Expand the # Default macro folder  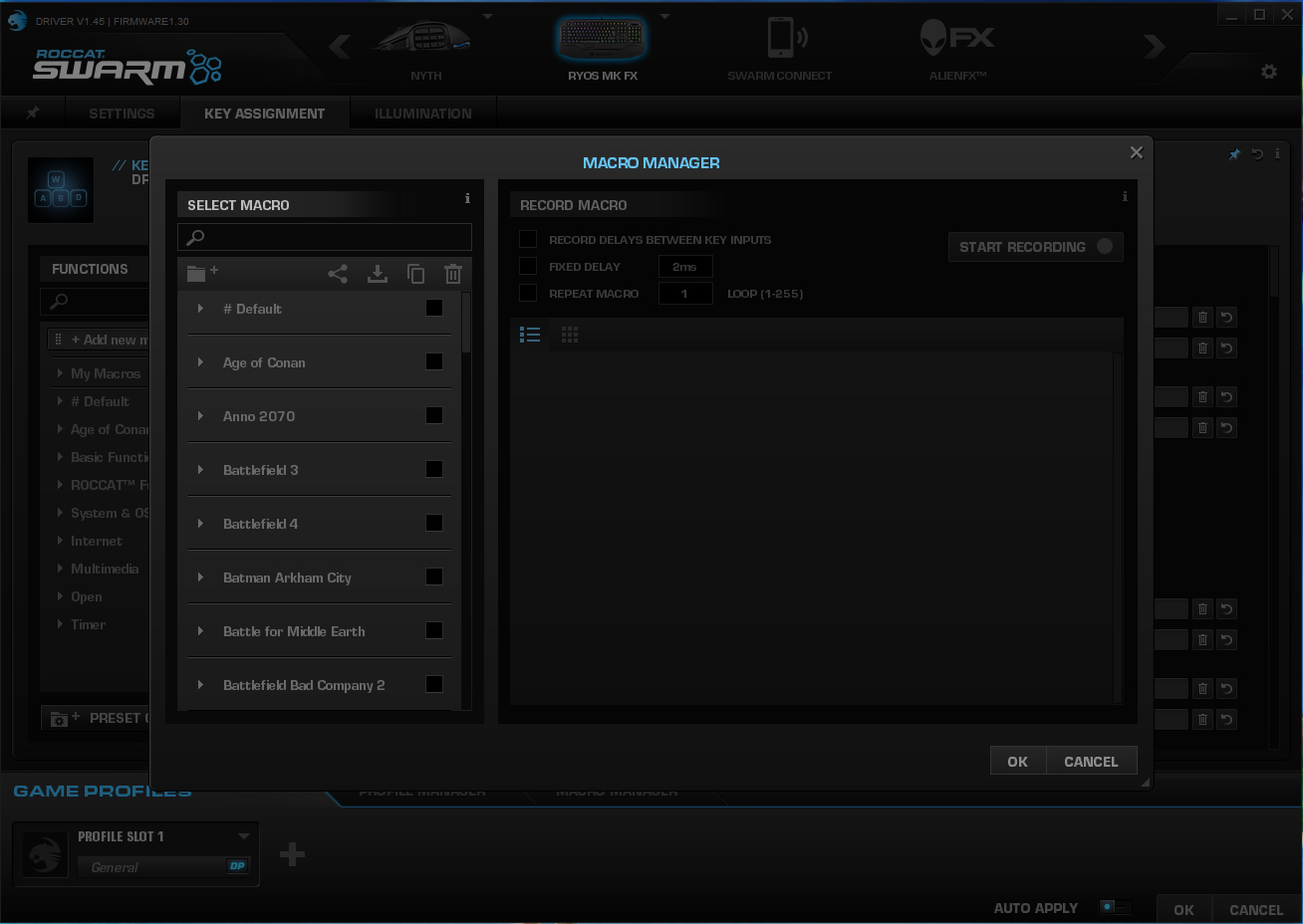pyautogui.click(x=200, y=309)
